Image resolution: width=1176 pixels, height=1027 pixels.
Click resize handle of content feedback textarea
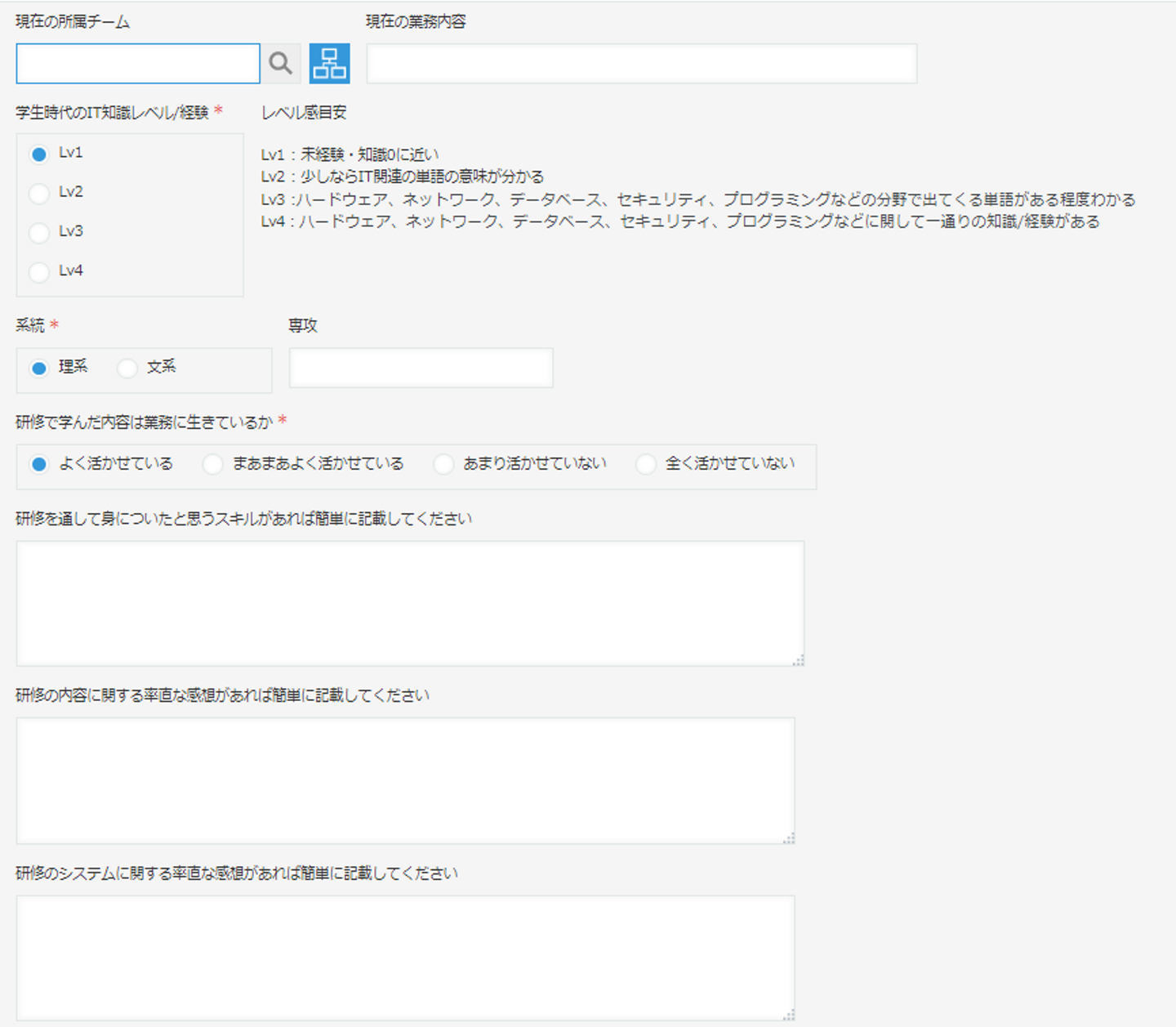tap(788, 838)
